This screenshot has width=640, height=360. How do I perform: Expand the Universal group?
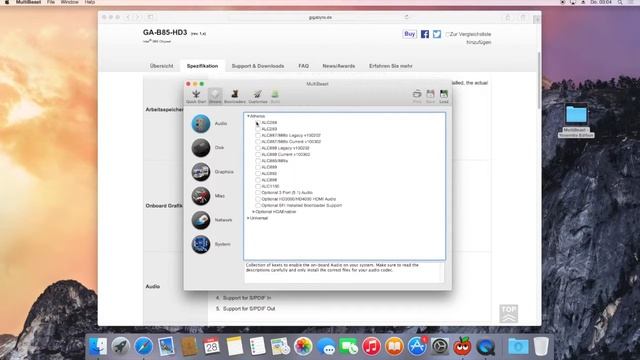point(248,218)
